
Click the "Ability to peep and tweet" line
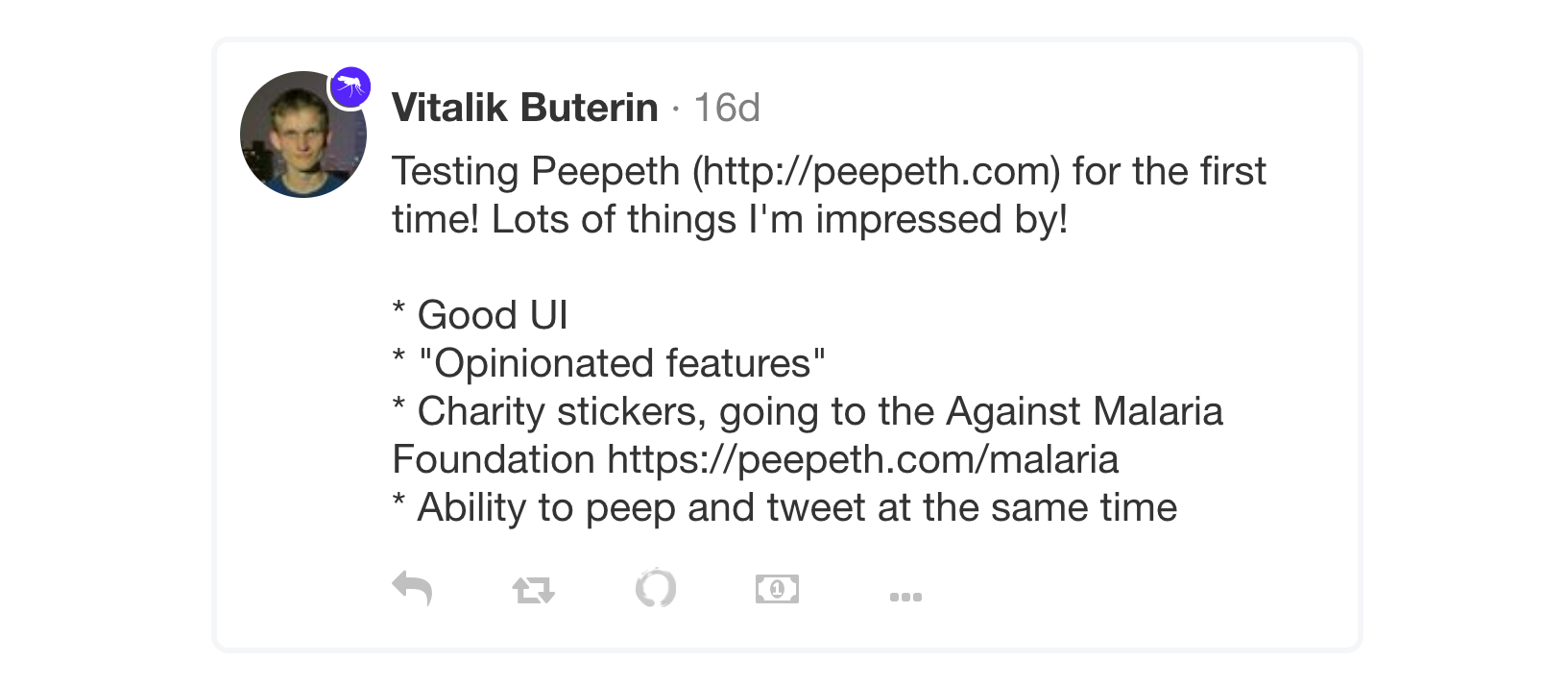click(797, 507)
